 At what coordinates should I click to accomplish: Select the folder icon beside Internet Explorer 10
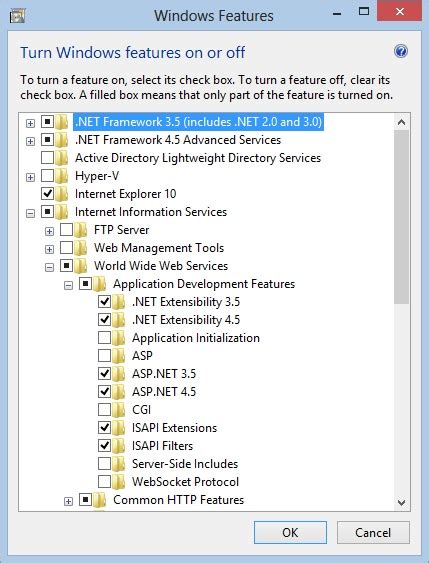[x=62, y=194]
